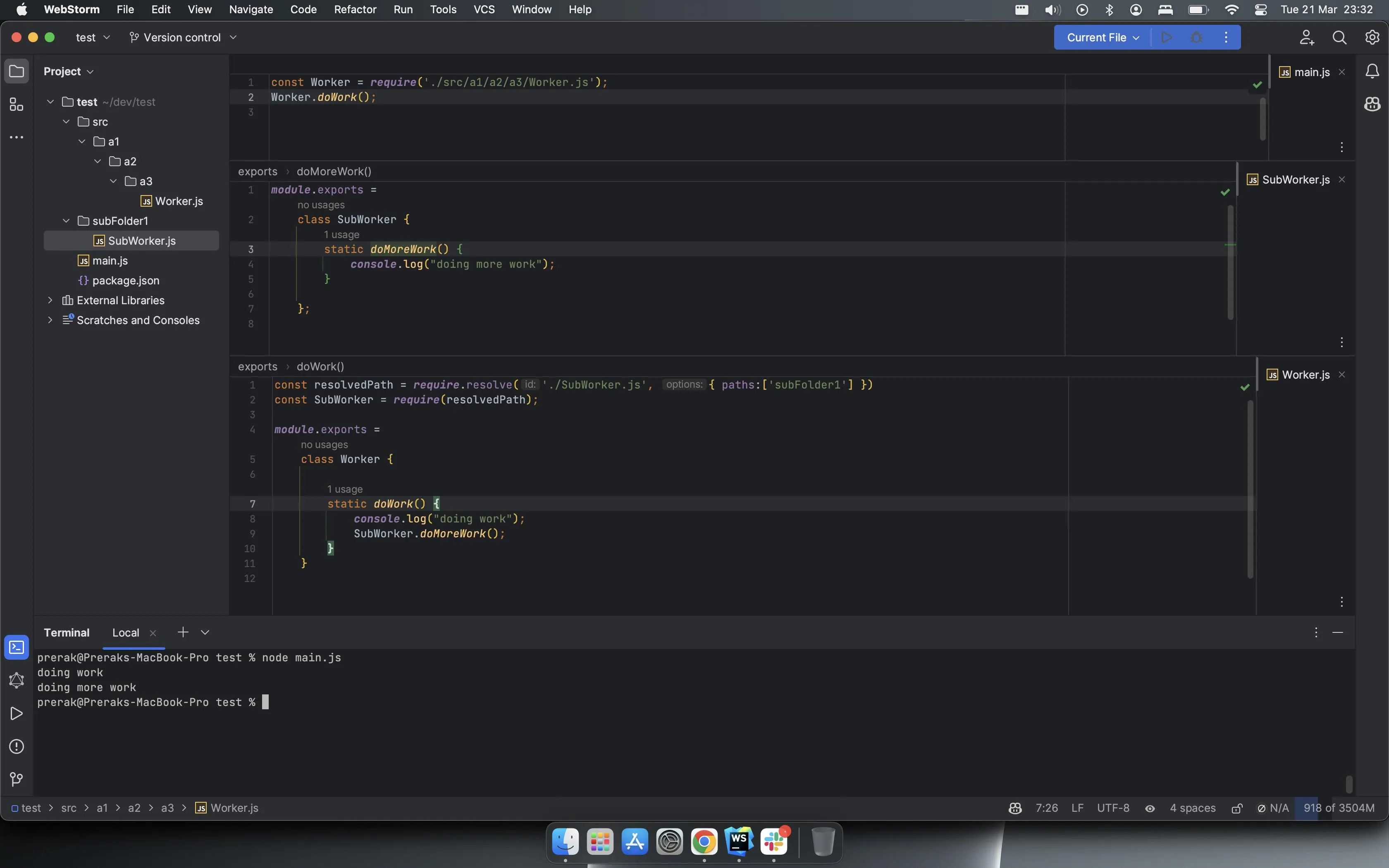Image resolution: width=1389 pixels, height=868 pixels.
Task: Expand the External Libraries node
Action: coord(50,300)
